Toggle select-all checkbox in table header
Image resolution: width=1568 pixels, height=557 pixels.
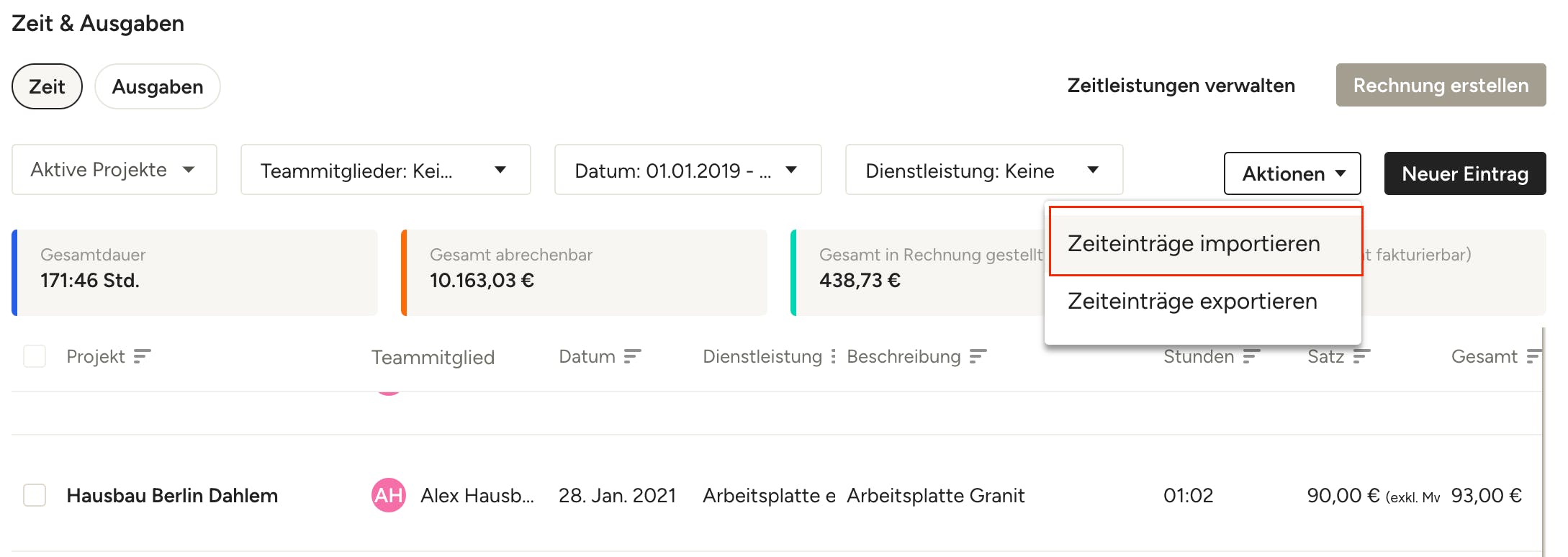pos(35,356)
